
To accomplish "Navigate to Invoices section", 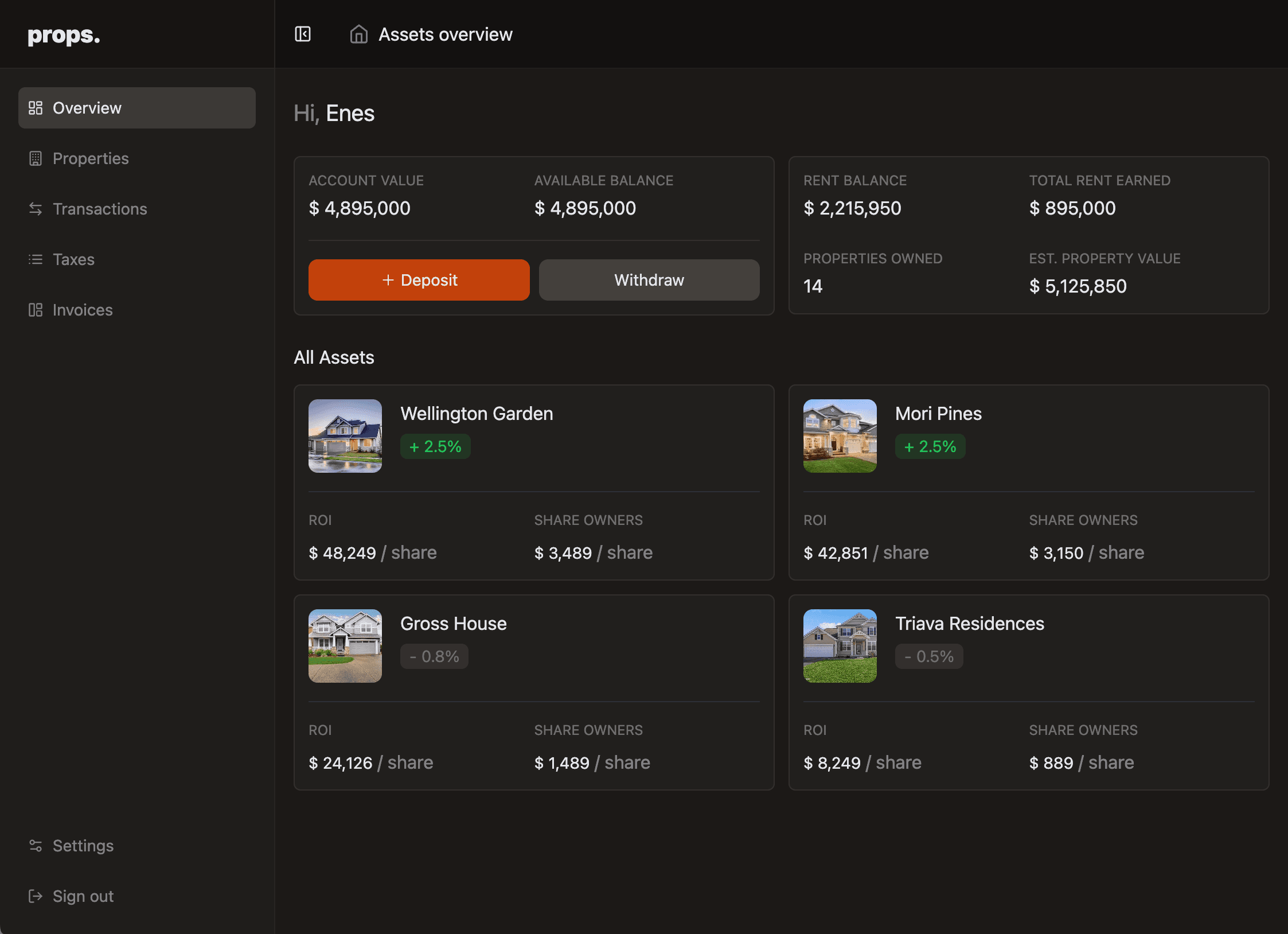I will pos(82,309).
